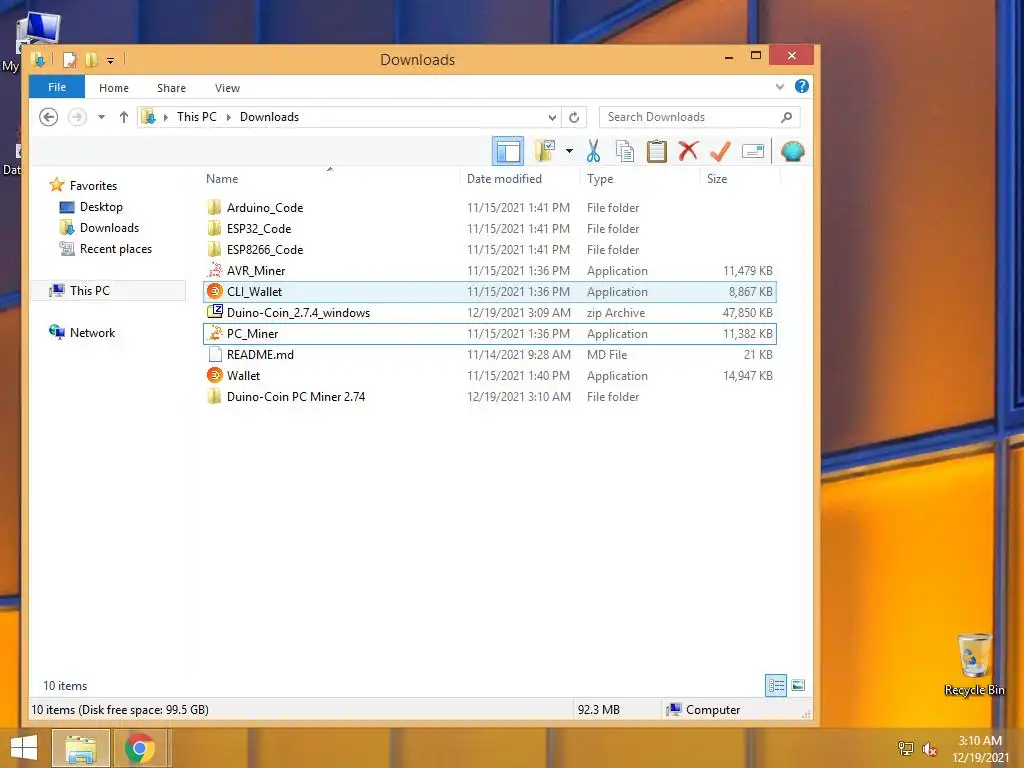
Task: Select Recent places in navigation pane
Action: (116, 249)
